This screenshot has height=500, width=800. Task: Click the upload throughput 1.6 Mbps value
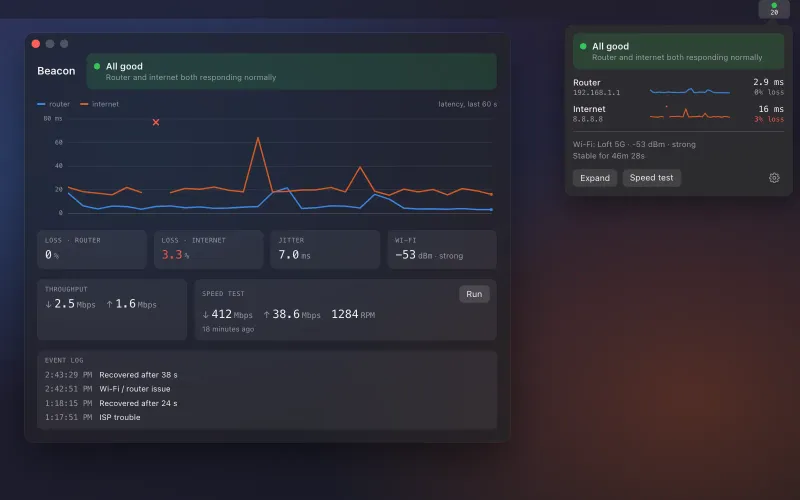[x=131, y=304]
